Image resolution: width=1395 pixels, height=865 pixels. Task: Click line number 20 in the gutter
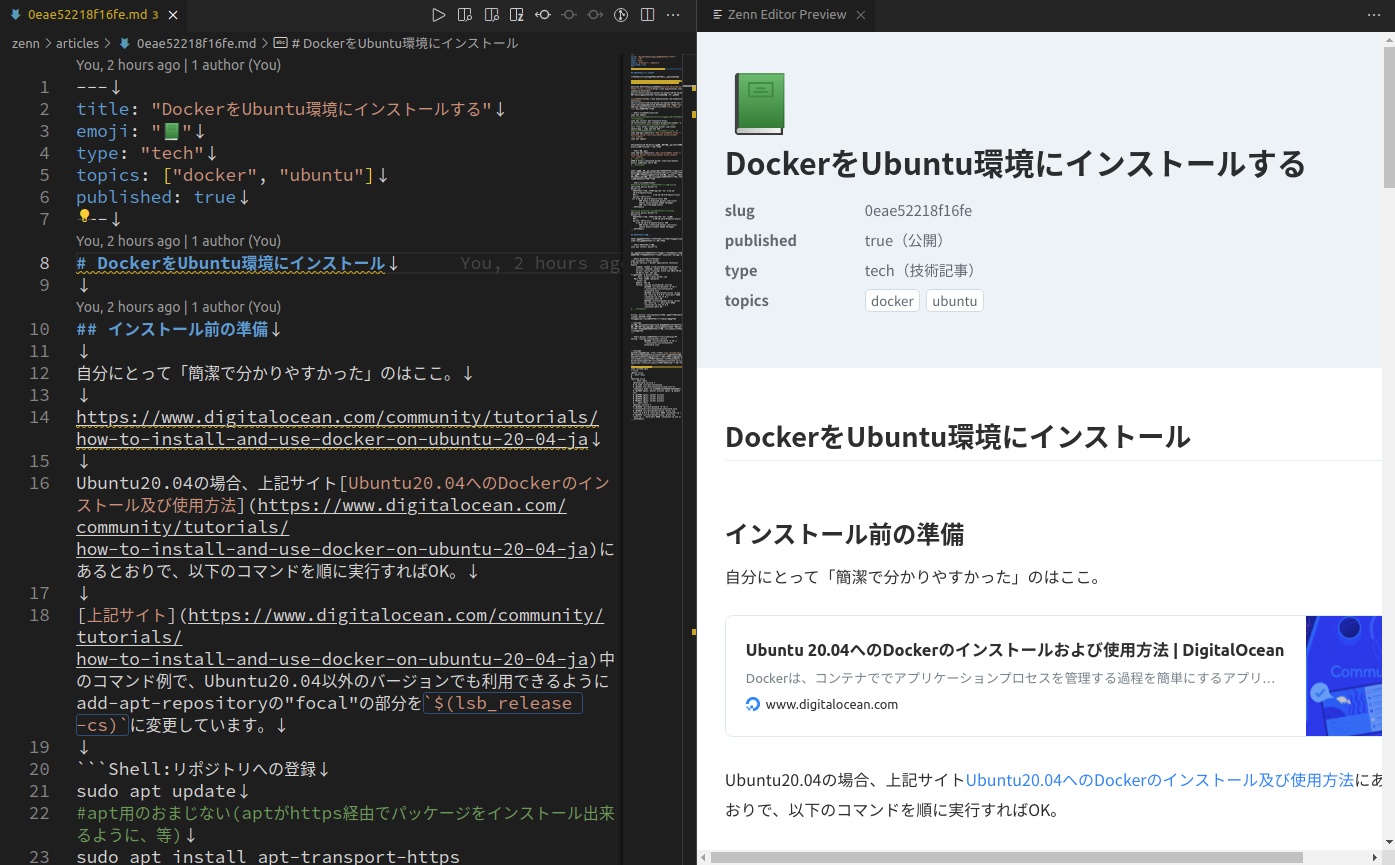pyautogui.click(x=39, y=769)
